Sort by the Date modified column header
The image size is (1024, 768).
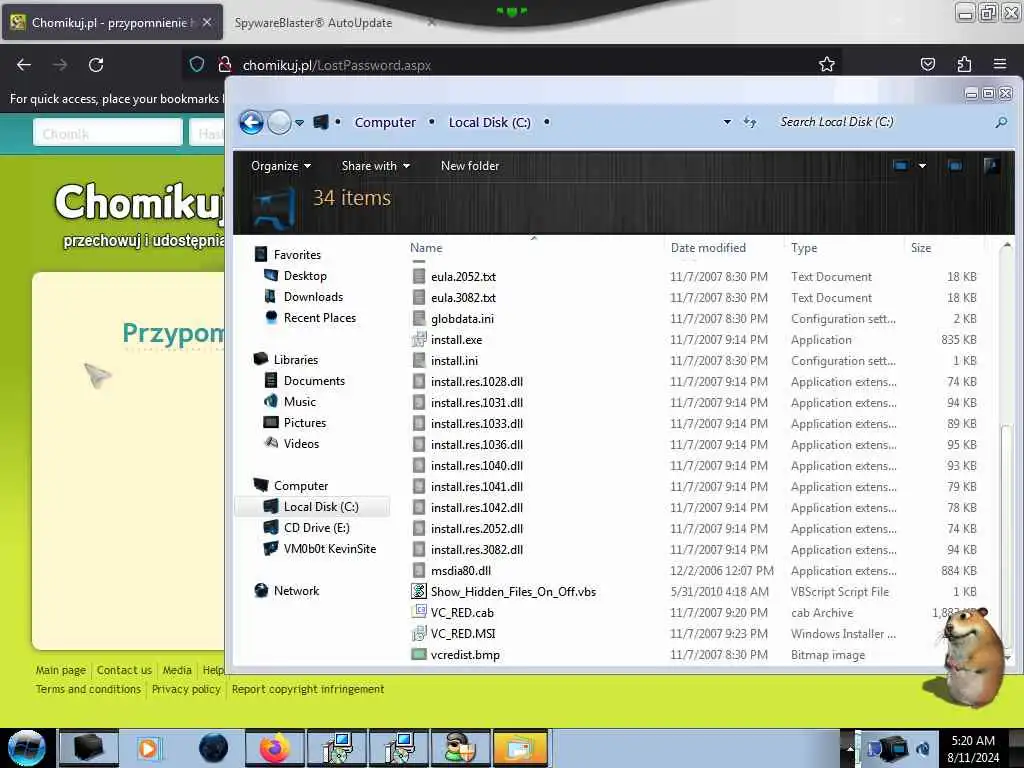[708, 248]
